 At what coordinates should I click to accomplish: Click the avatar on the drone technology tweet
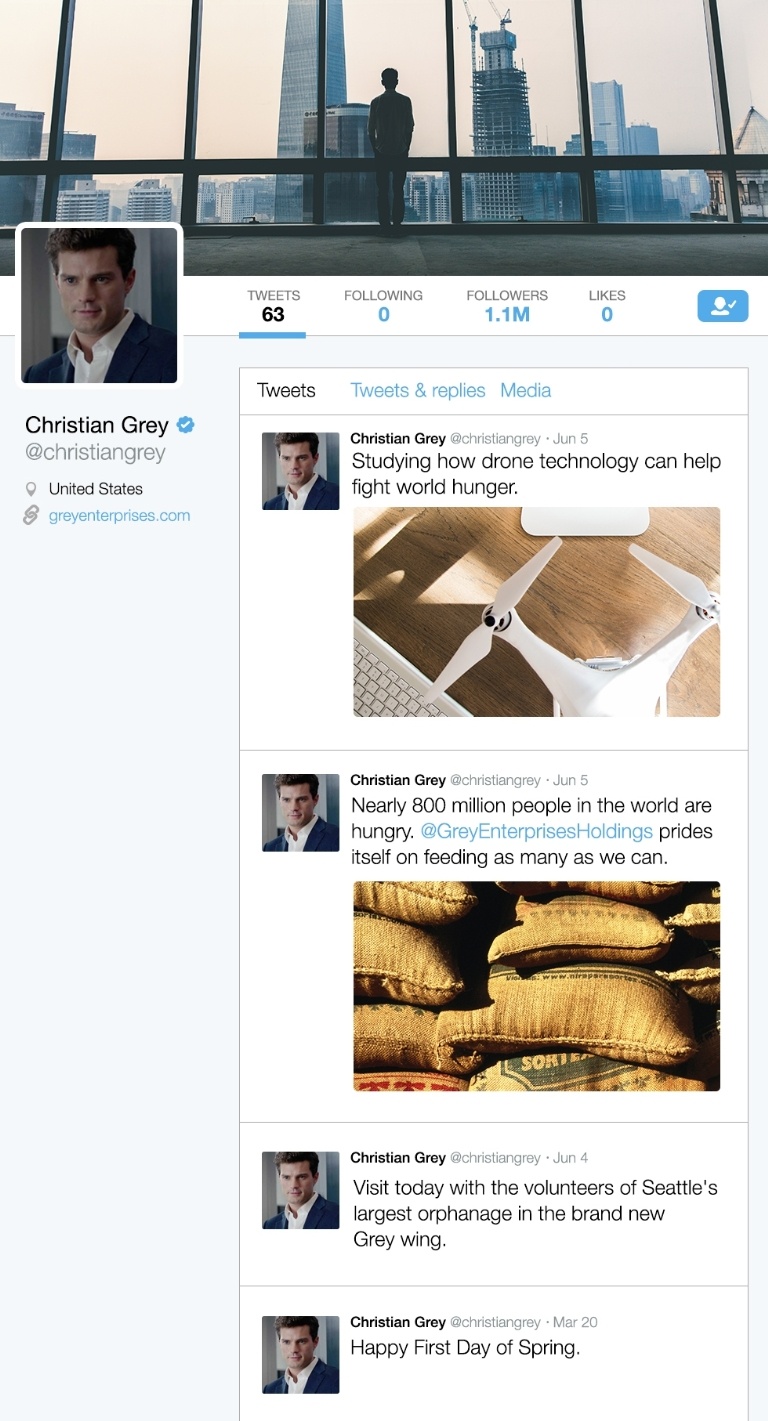[x=301, y=471]
